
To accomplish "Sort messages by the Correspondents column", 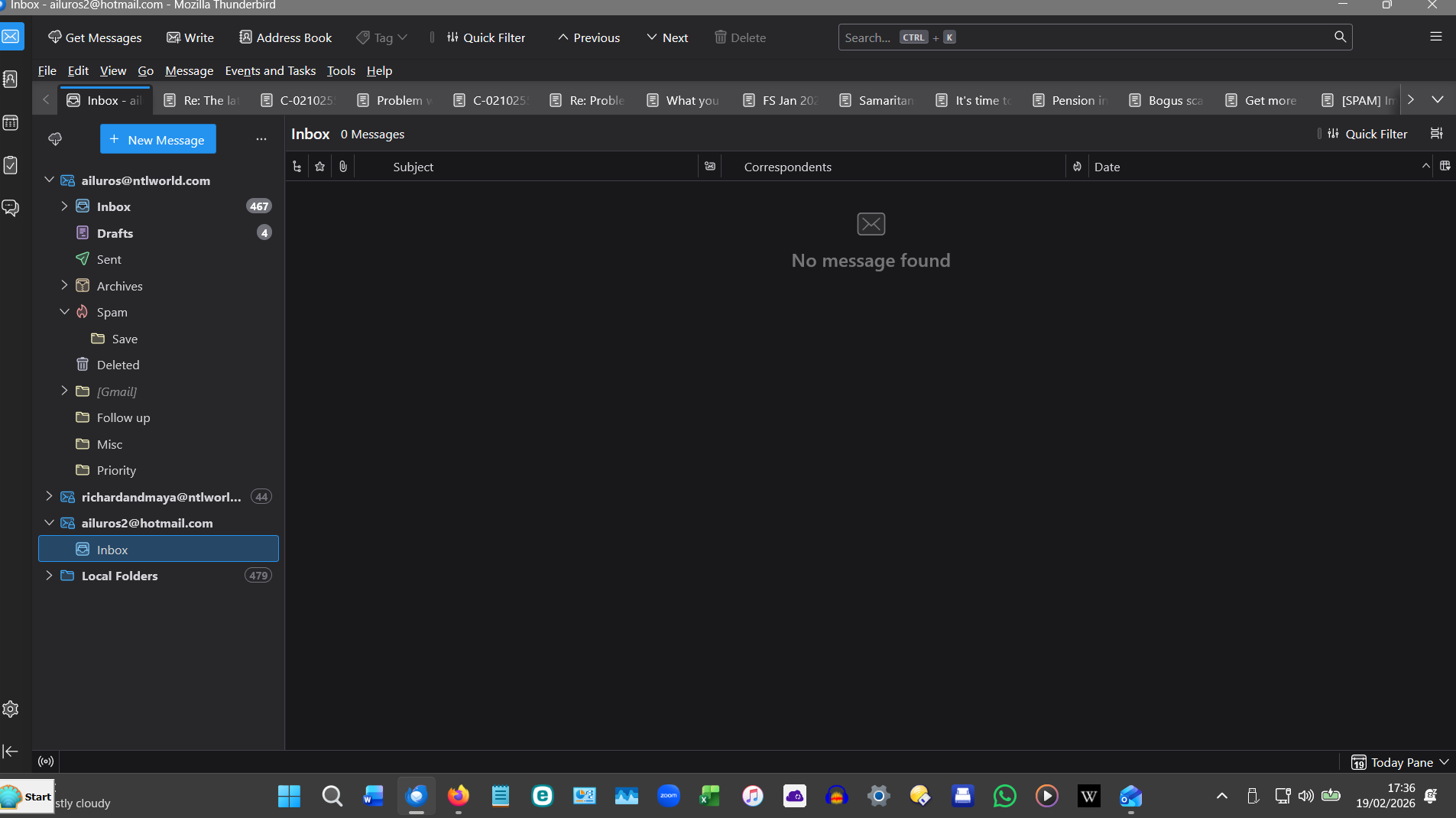I will click(894, 167).
